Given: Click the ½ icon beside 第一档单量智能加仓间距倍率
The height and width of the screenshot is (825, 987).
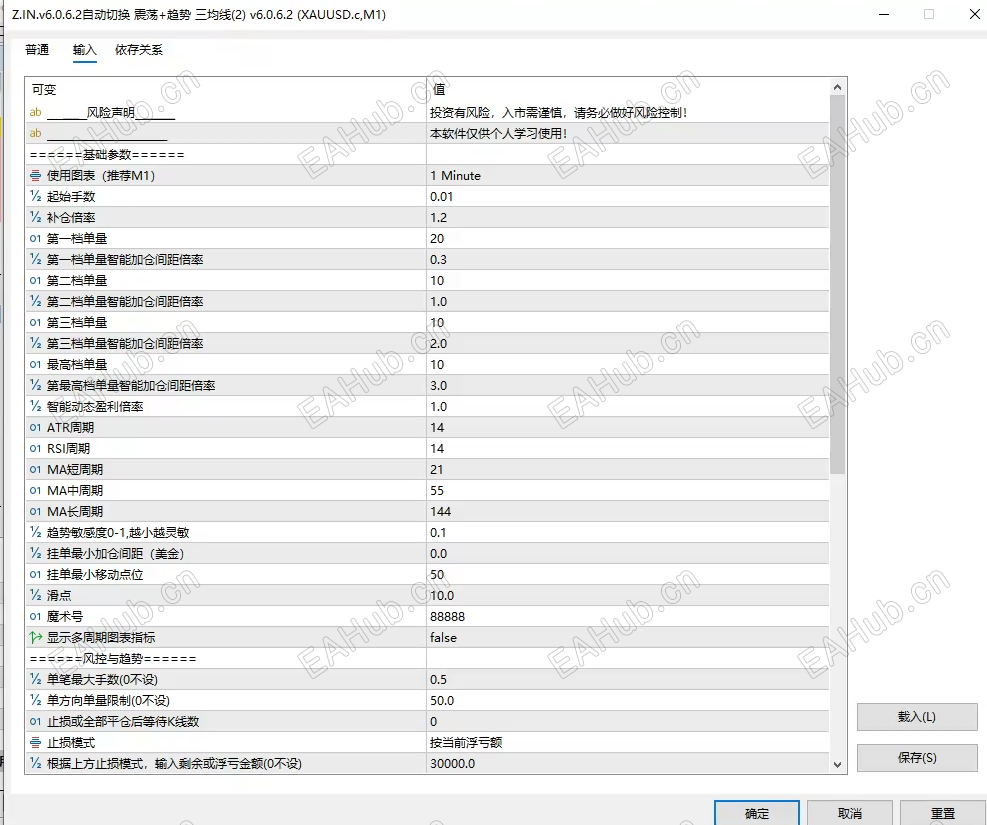Looking at the screenshot, I should coord(35,259).
